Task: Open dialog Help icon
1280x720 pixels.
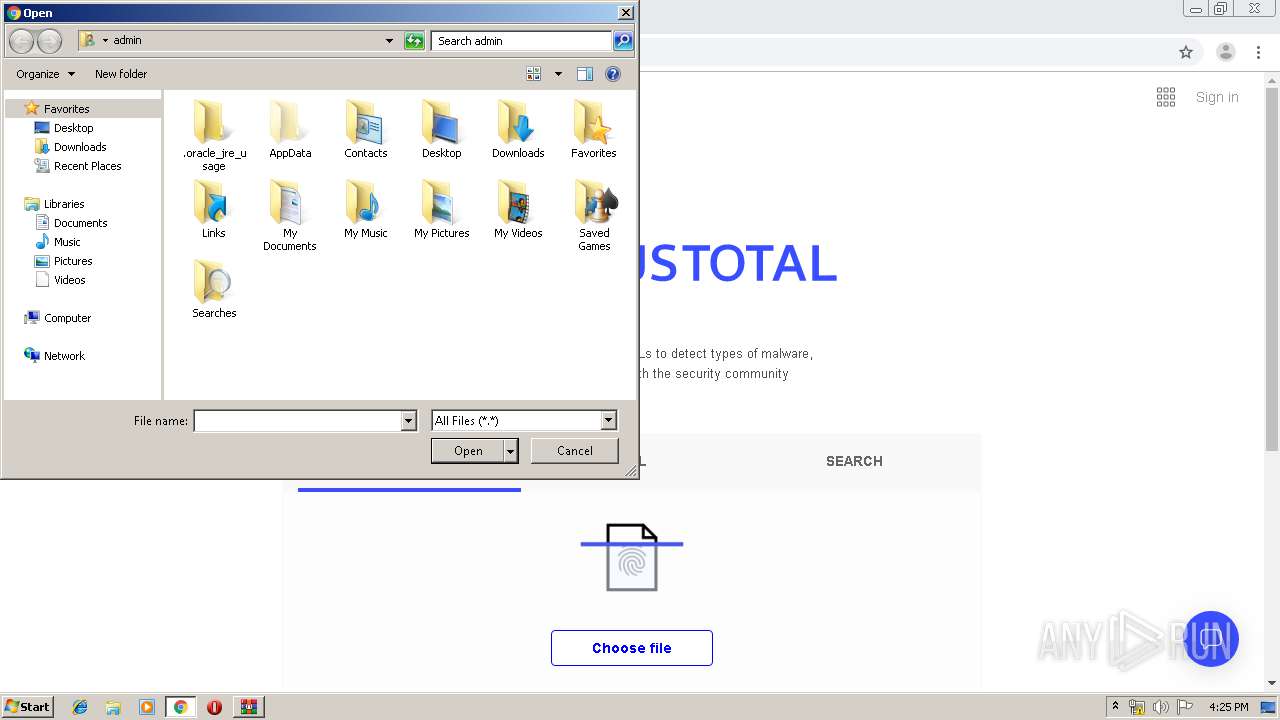Action: [x=613, y=74]
